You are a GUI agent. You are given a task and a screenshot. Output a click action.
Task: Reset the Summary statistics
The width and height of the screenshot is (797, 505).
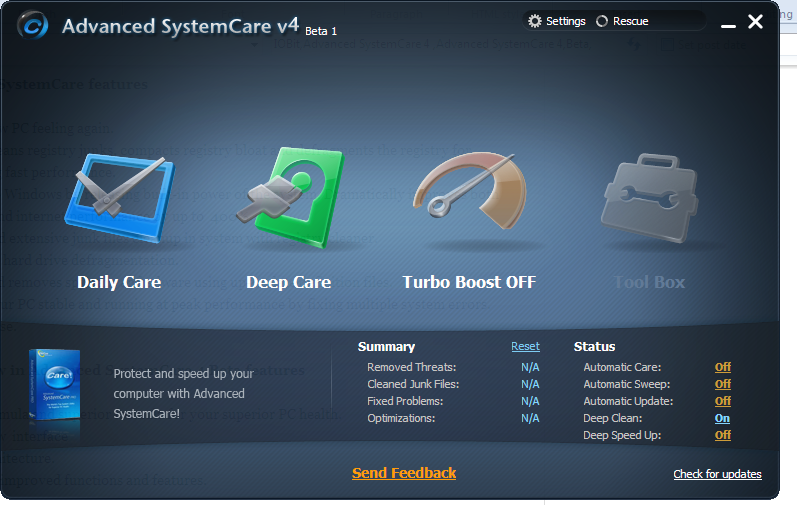click(526, 346)
